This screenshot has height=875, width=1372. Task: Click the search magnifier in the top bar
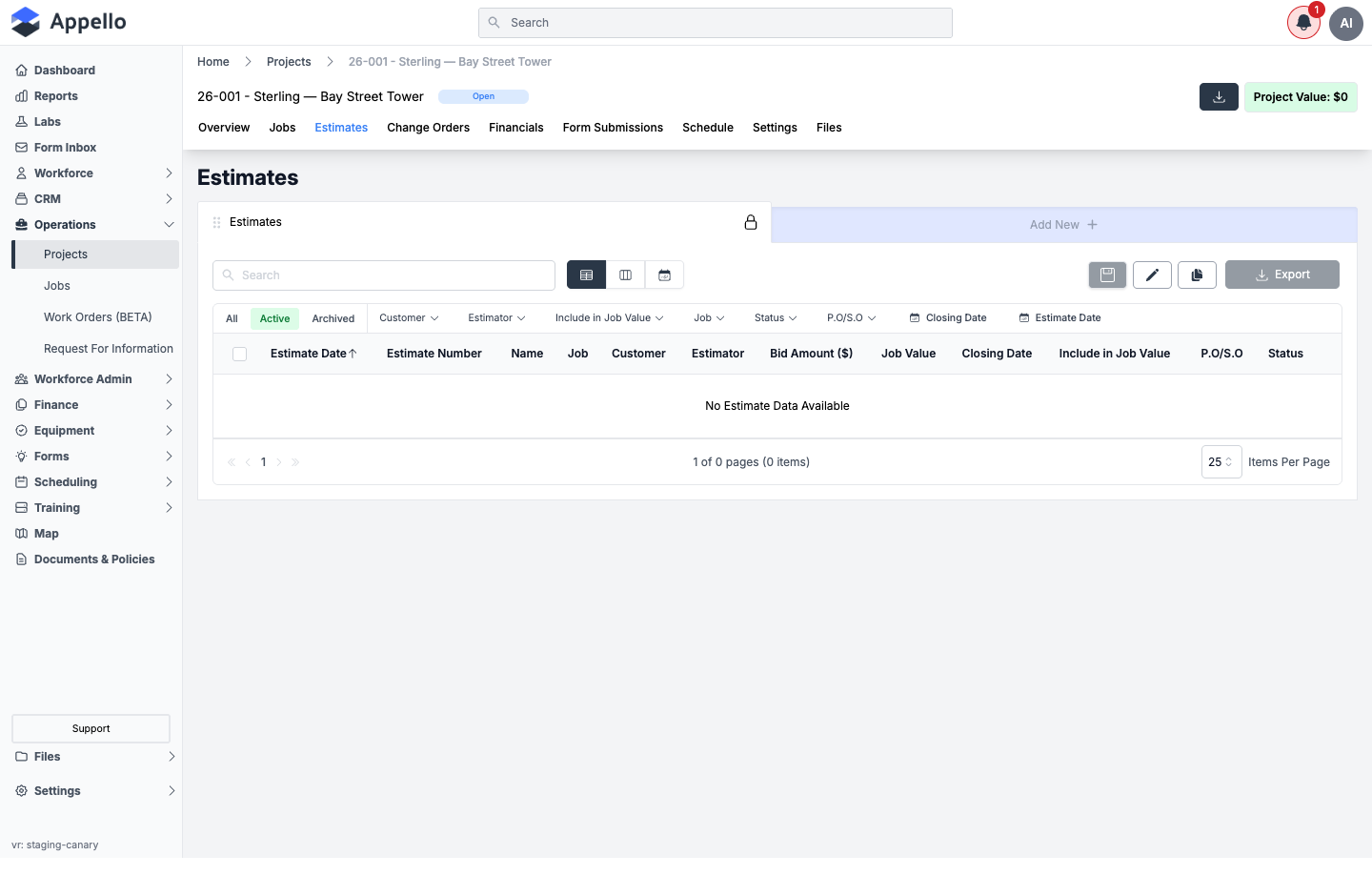tap(494, 23)
